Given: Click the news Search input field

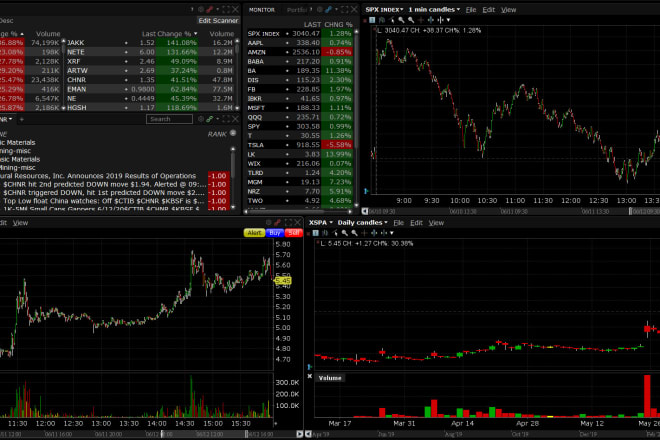Looking at the screenshot, I should click(x=169, y=119).
